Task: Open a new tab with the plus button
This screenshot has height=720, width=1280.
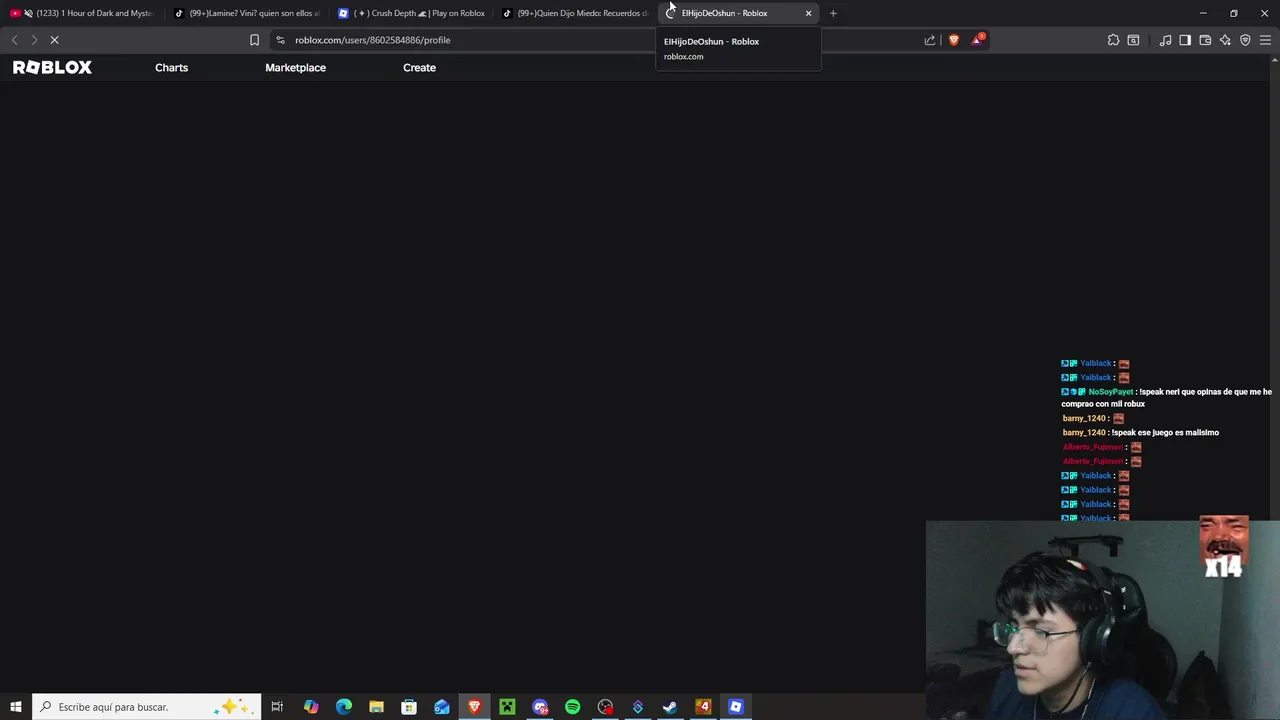Action: tap(833, 13)
